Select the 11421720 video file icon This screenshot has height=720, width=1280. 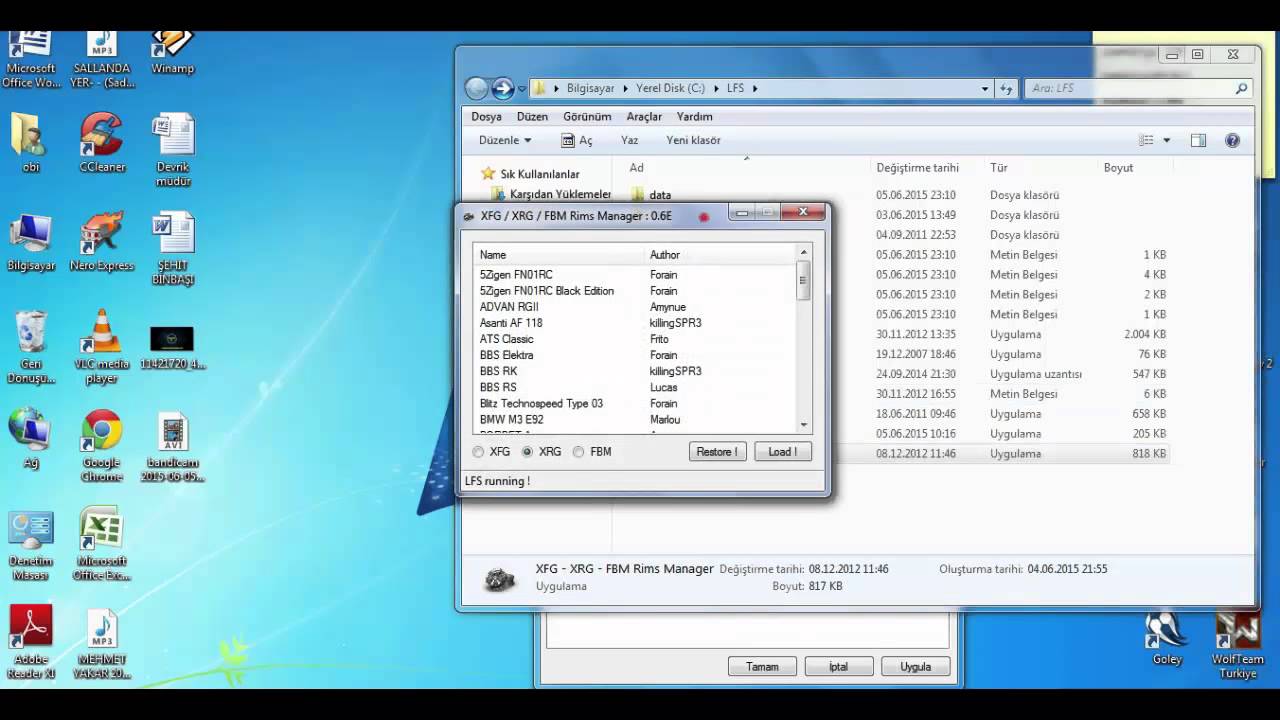coord(172,347)
